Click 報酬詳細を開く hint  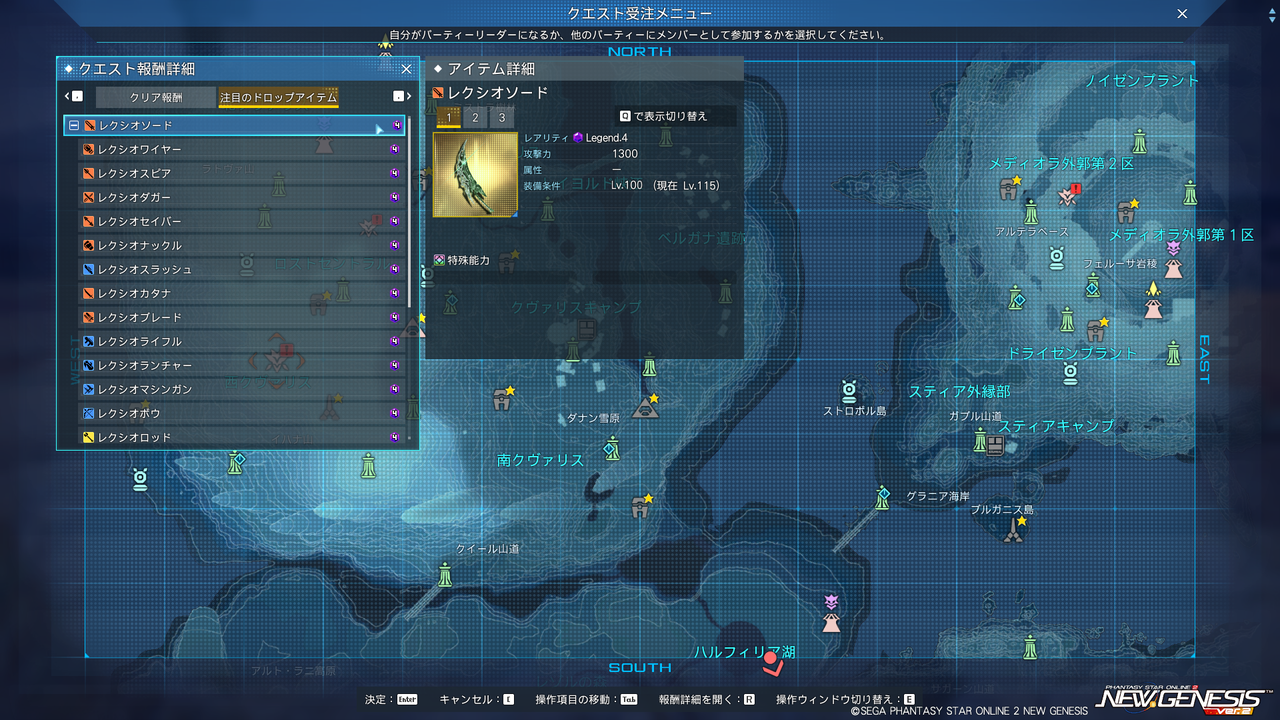point(707,700)
